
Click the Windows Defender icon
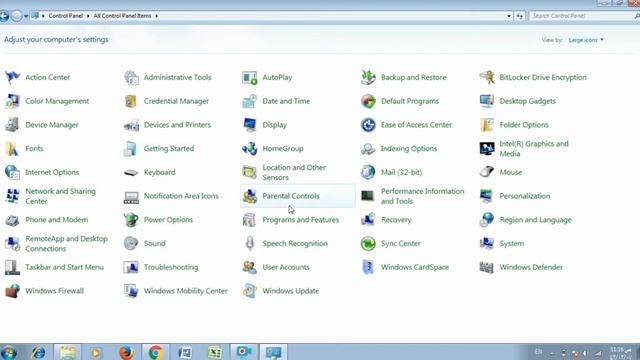[x=487, y=267]
